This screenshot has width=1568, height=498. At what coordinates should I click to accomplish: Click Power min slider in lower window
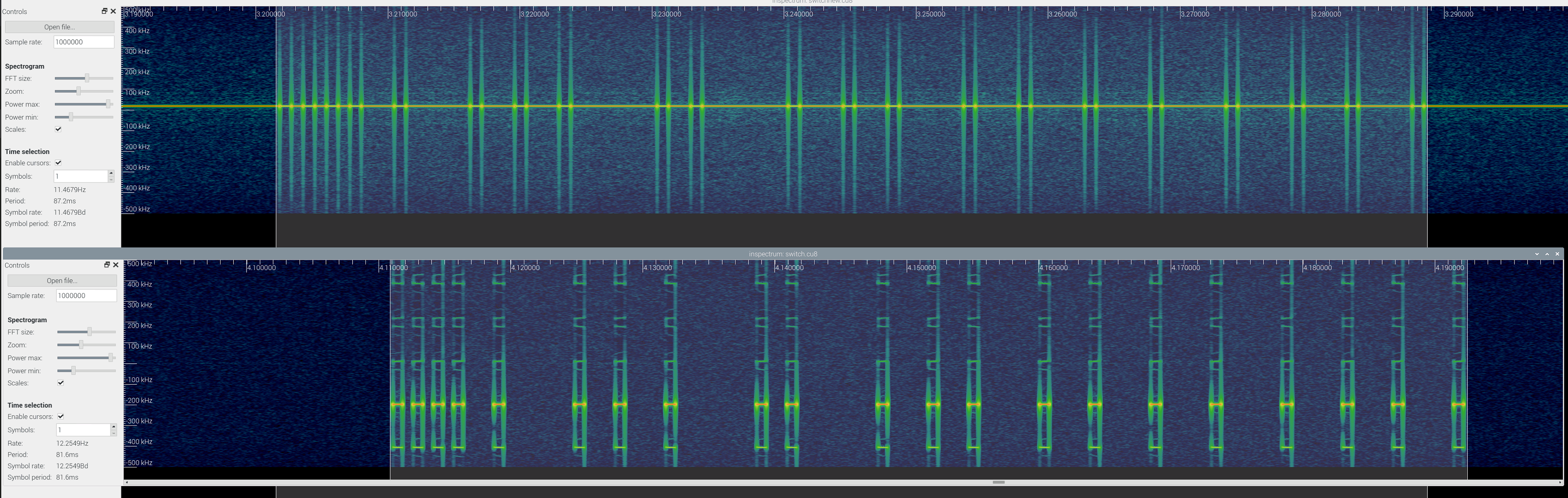point(73,370)
